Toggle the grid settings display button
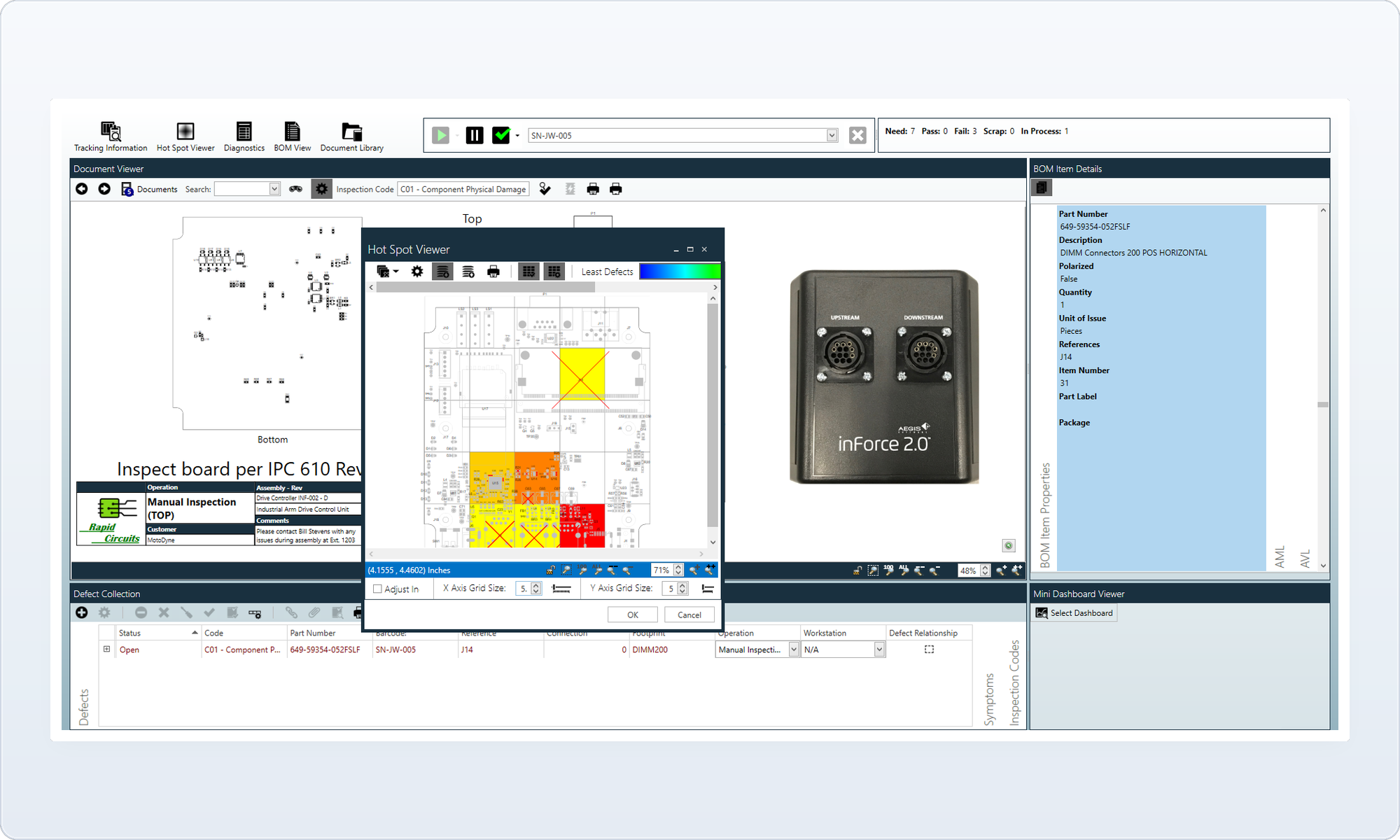The width and height of the screenshot is (1400, 840). tap(554, 272)
